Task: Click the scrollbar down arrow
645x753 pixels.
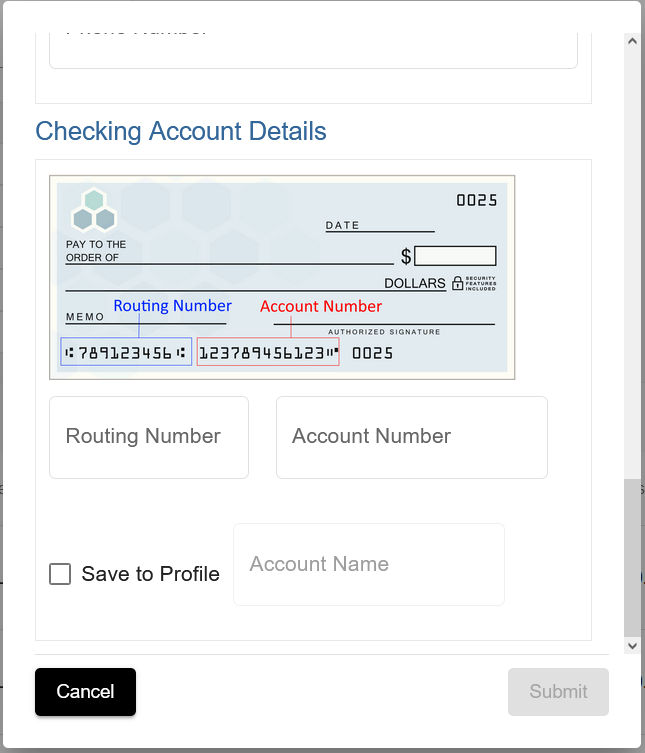Action: 632,645
